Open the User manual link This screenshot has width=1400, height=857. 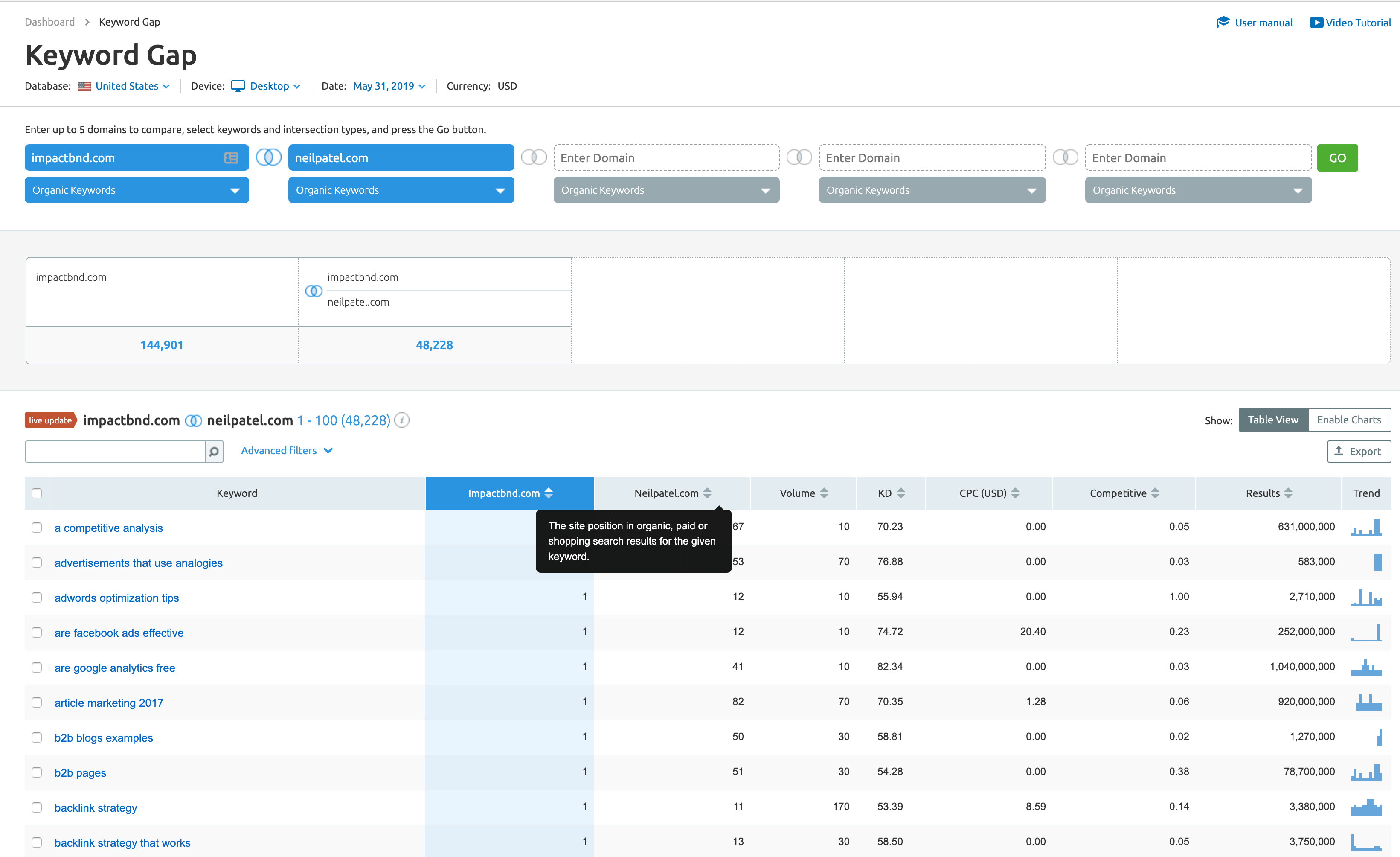tap(1263, 23)
